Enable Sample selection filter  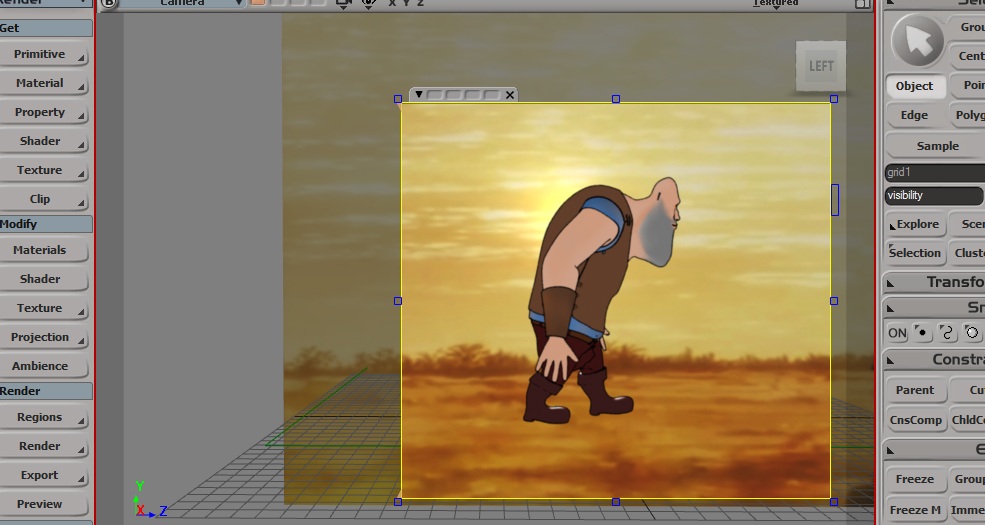[x=936, y=146]
